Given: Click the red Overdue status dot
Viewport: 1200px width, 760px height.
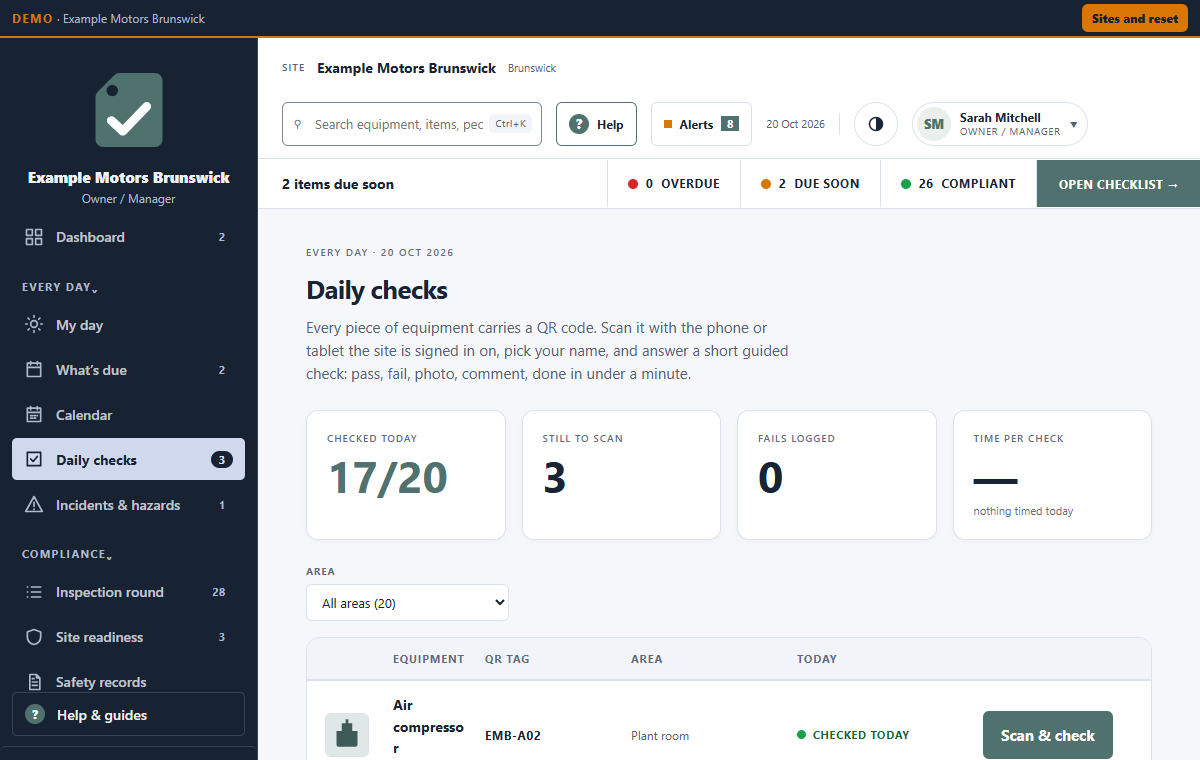Looking at the screenshot, I should pyautogui.click(x=632, y=184).
